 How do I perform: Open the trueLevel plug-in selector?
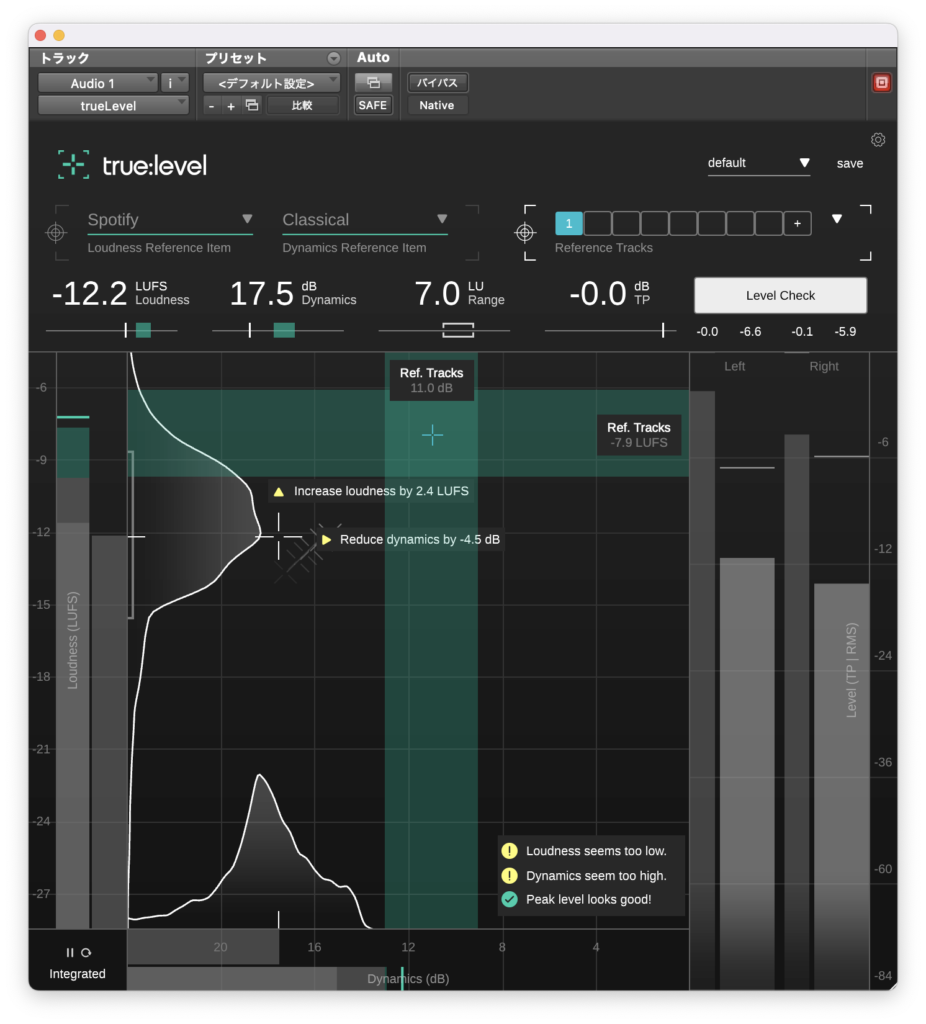pyautogui.click(x=113, y=105)
